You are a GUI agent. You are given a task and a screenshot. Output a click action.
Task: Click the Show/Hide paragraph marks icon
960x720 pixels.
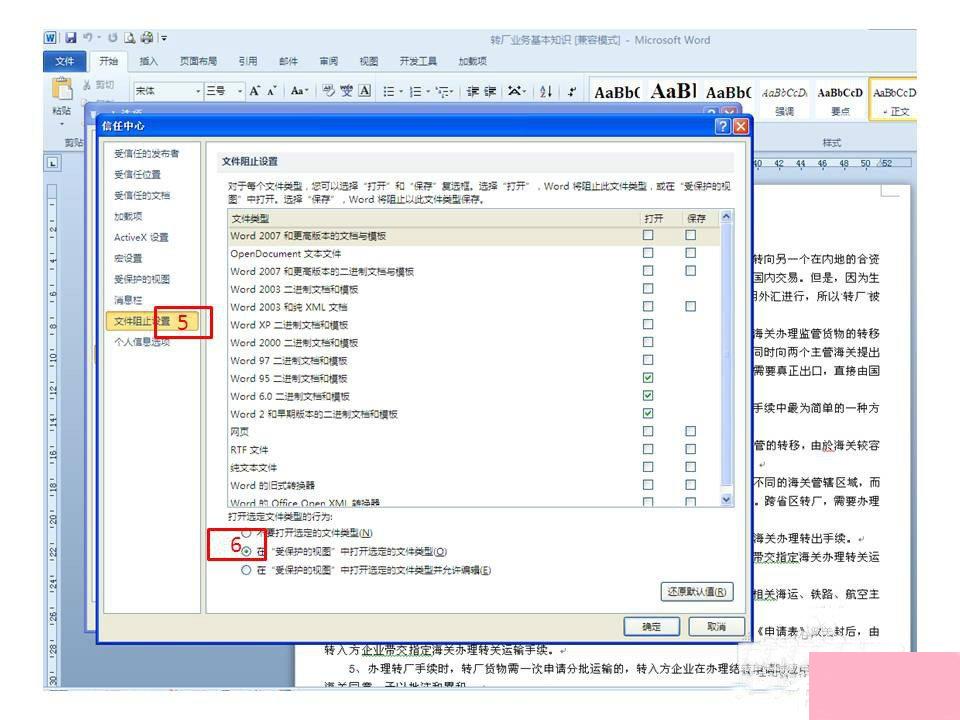(572, 92)
